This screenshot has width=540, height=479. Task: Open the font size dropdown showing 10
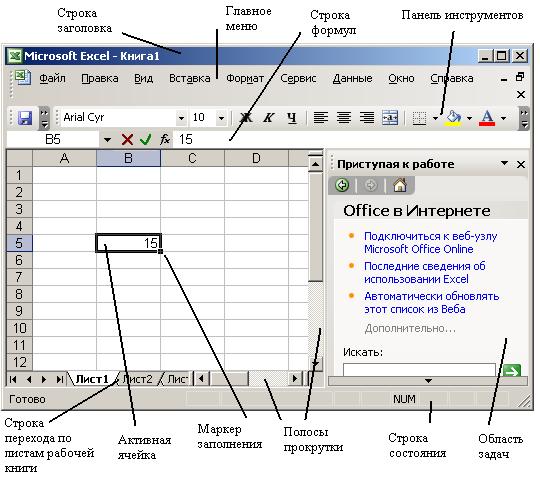point(221,118)
